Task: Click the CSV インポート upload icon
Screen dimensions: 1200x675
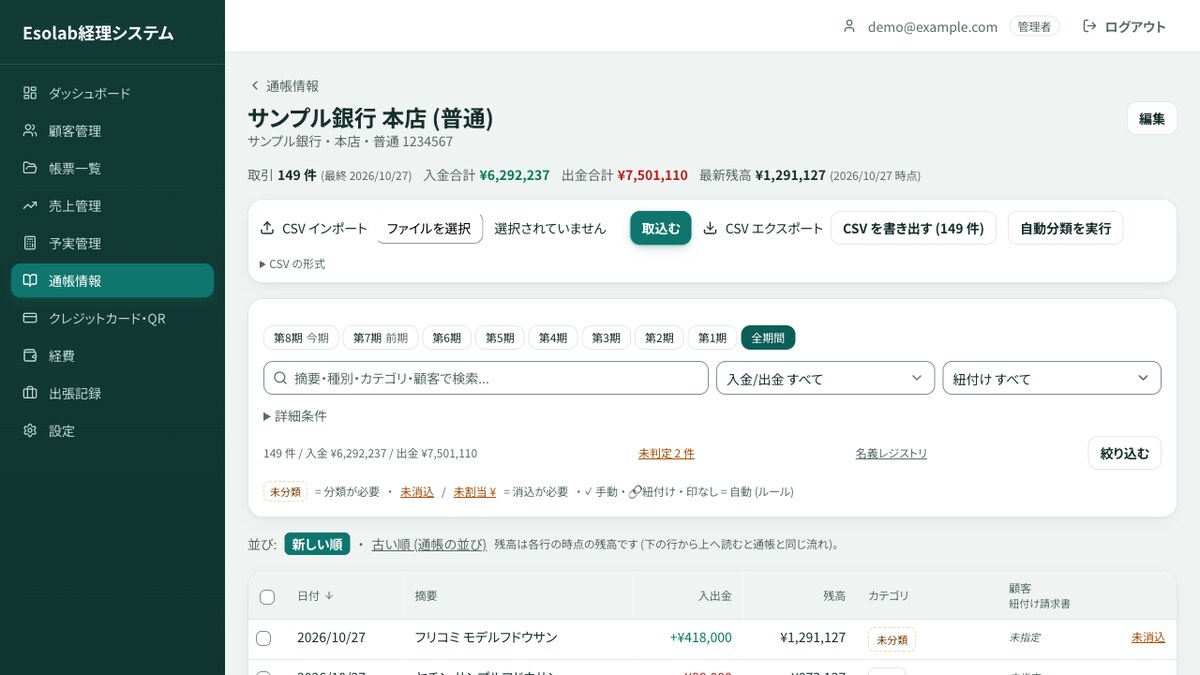Action: pyautogui.click(x=267, y=228)
